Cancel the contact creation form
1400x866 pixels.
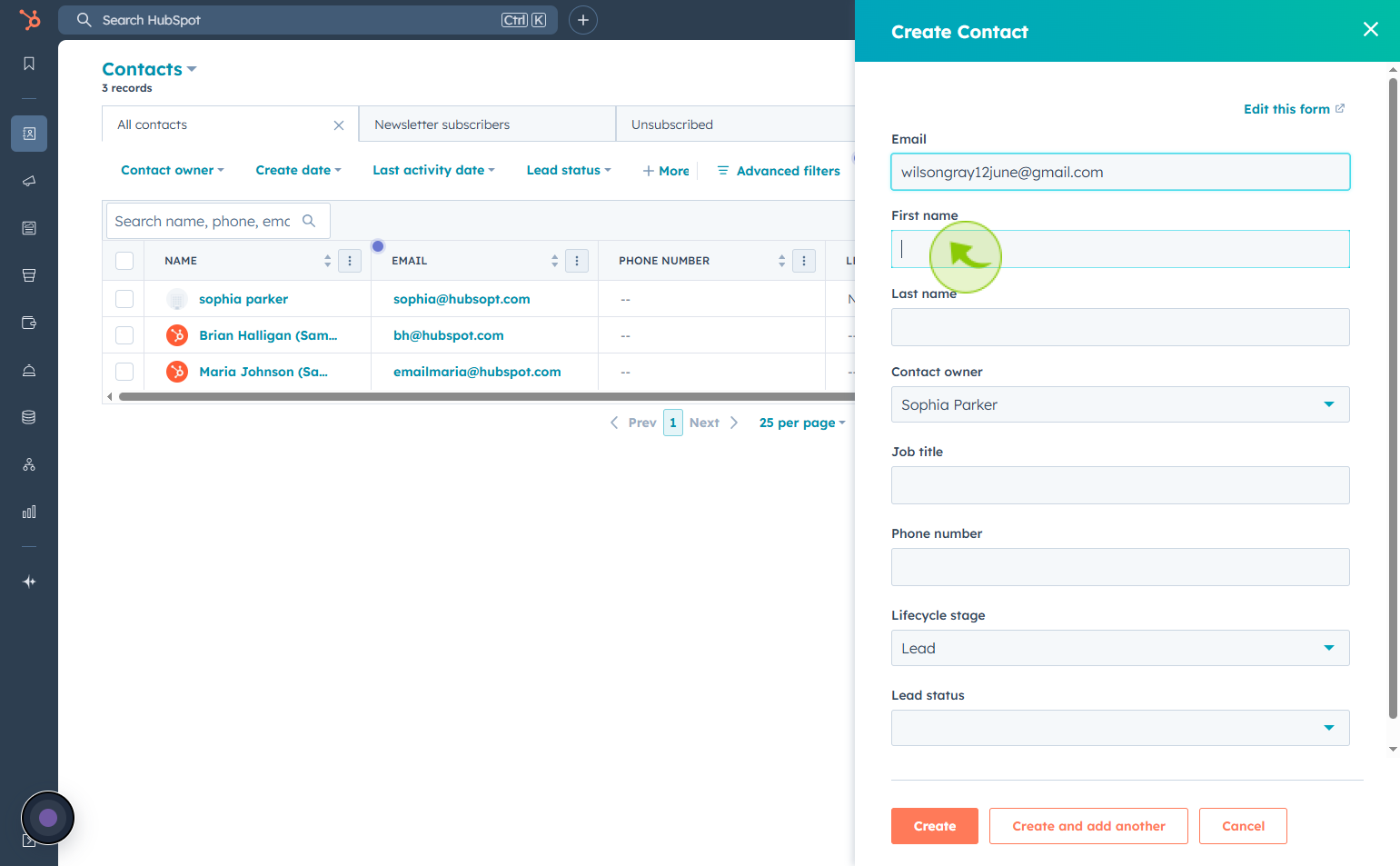point(1243,826)
